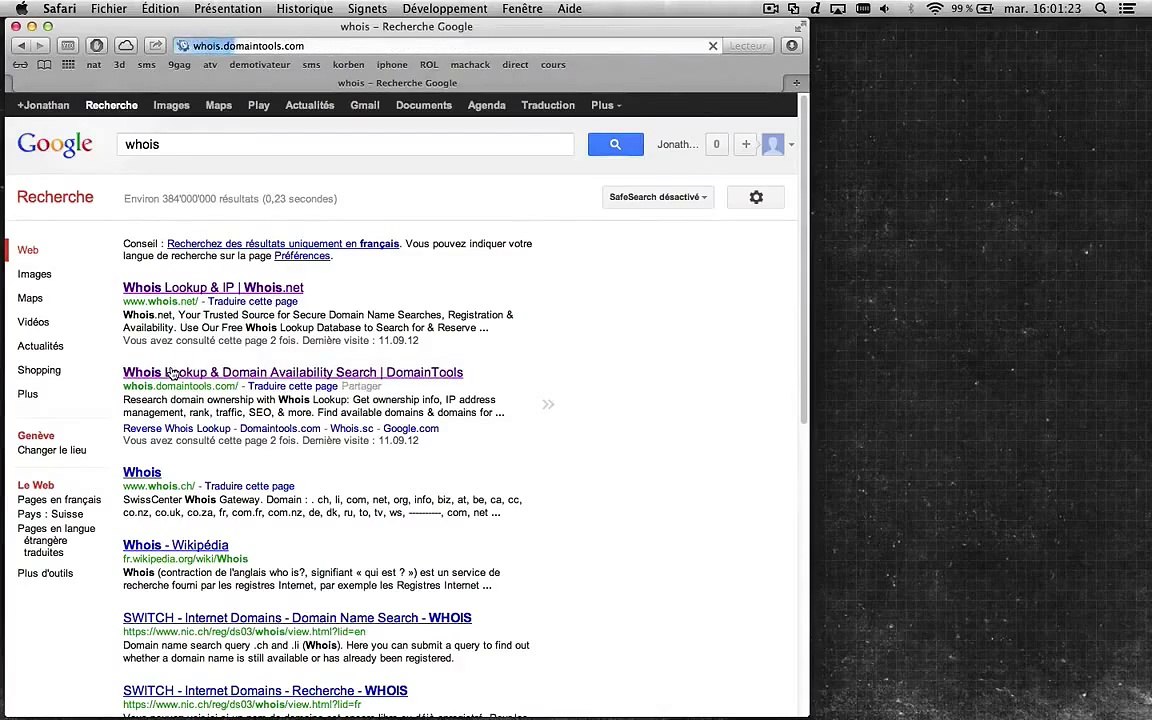The image size is (1152, 720).
Task: Go forward with Safari's forward arrow
Action: pos(40,46)
